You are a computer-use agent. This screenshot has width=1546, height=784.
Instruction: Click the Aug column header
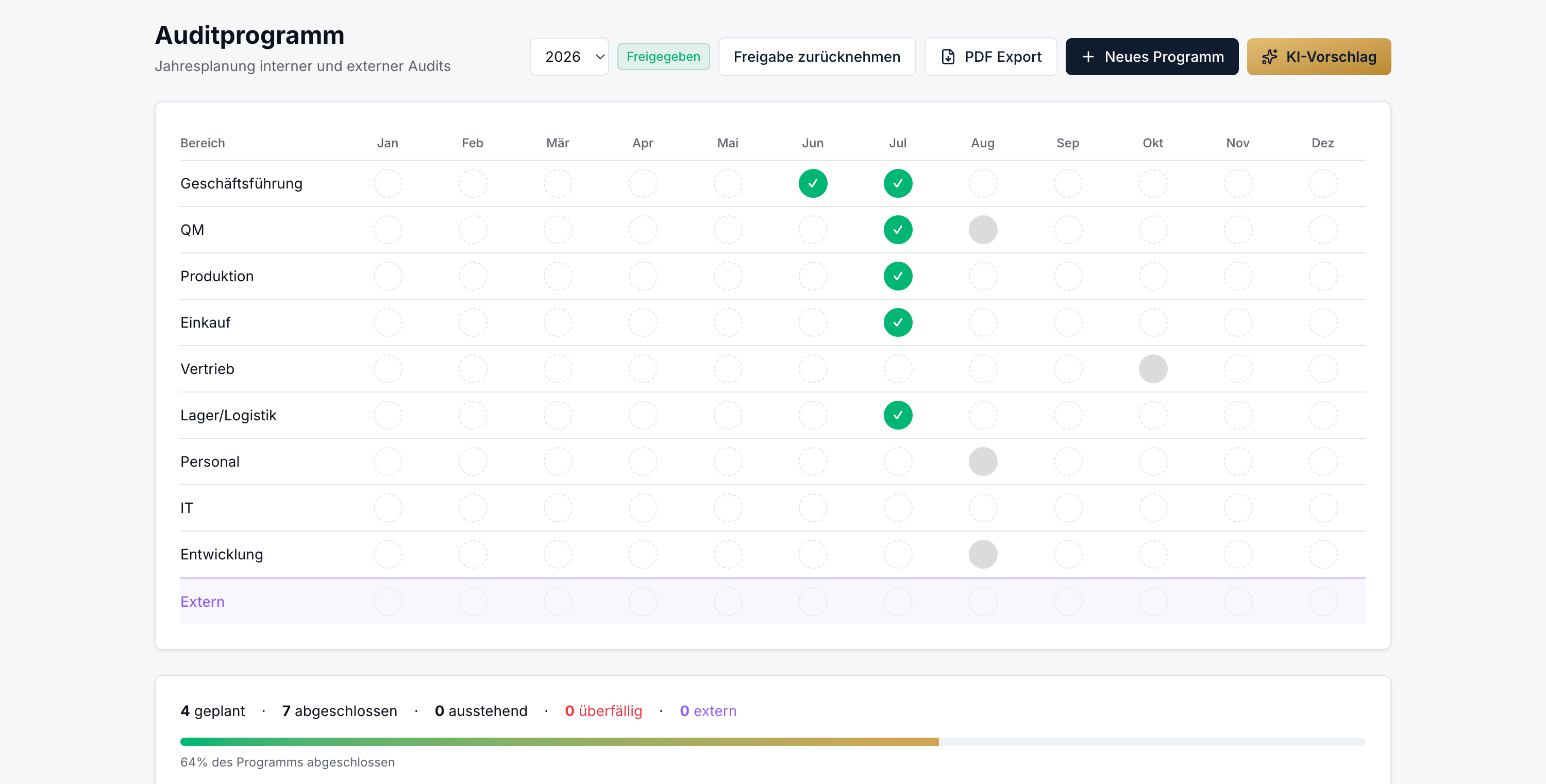983,143
